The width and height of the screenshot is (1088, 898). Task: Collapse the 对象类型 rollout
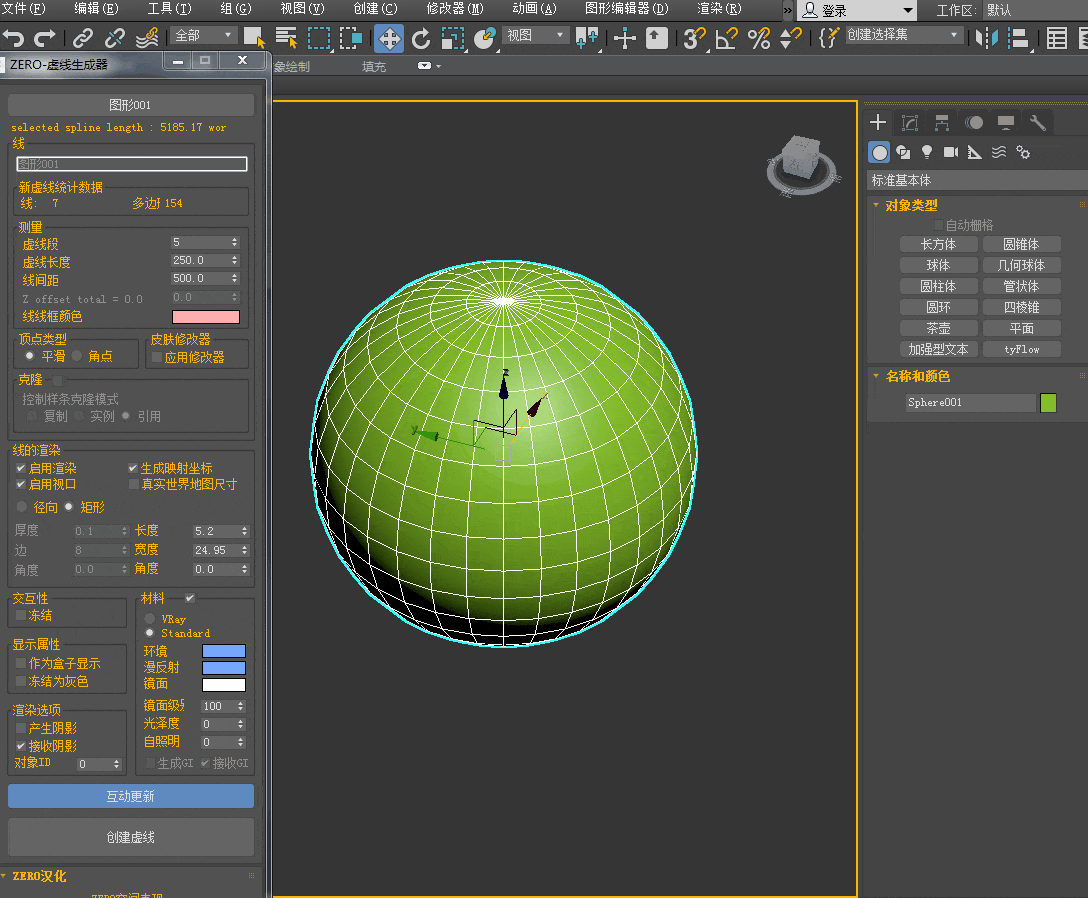pyautogui.click(x=910, y=205)
